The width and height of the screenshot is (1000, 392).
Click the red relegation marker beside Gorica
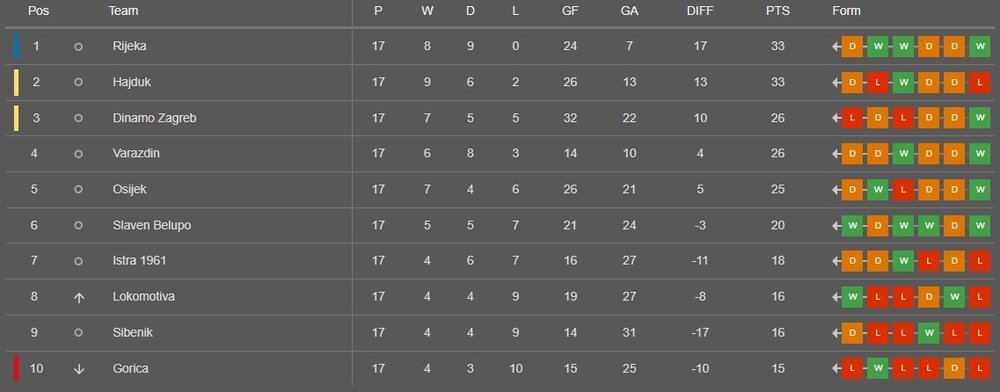(x=17, y=369)
